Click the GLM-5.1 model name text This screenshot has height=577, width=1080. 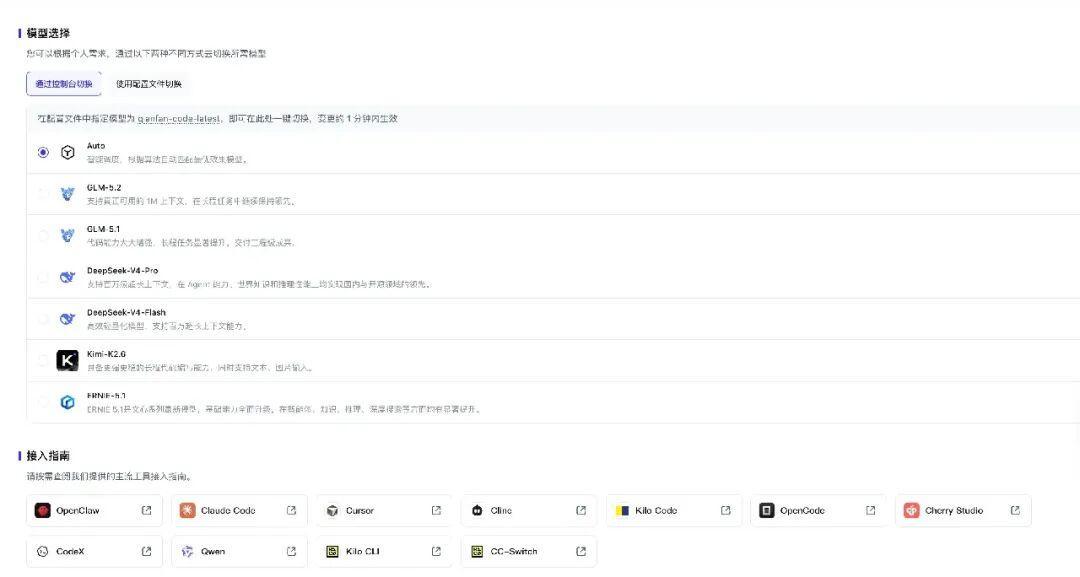pyautogui.click(x=103, y=229)
